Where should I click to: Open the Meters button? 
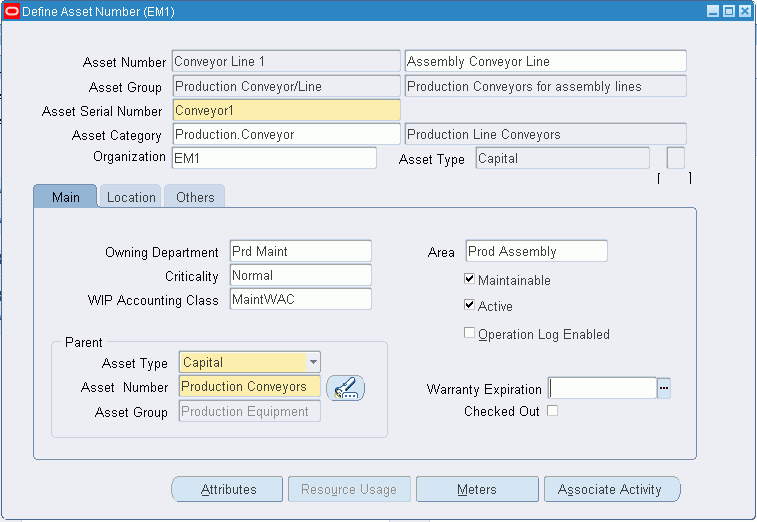click(477, 489)
